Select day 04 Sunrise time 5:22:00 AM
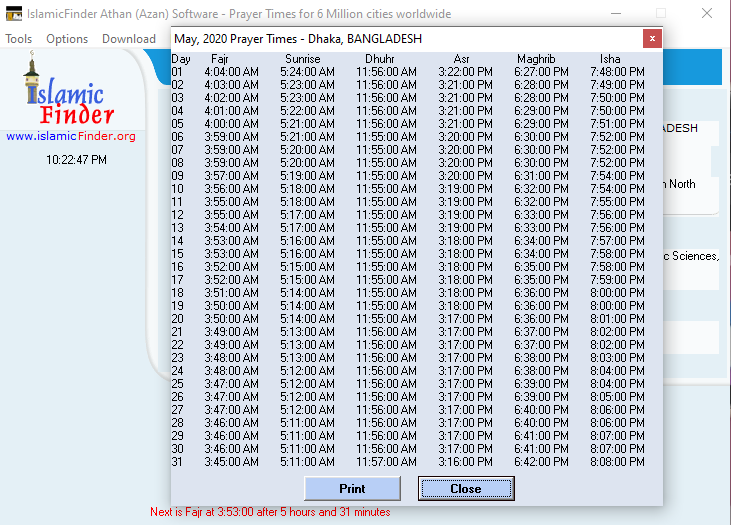Screen dimensions: 731x525 pos(307,111)
